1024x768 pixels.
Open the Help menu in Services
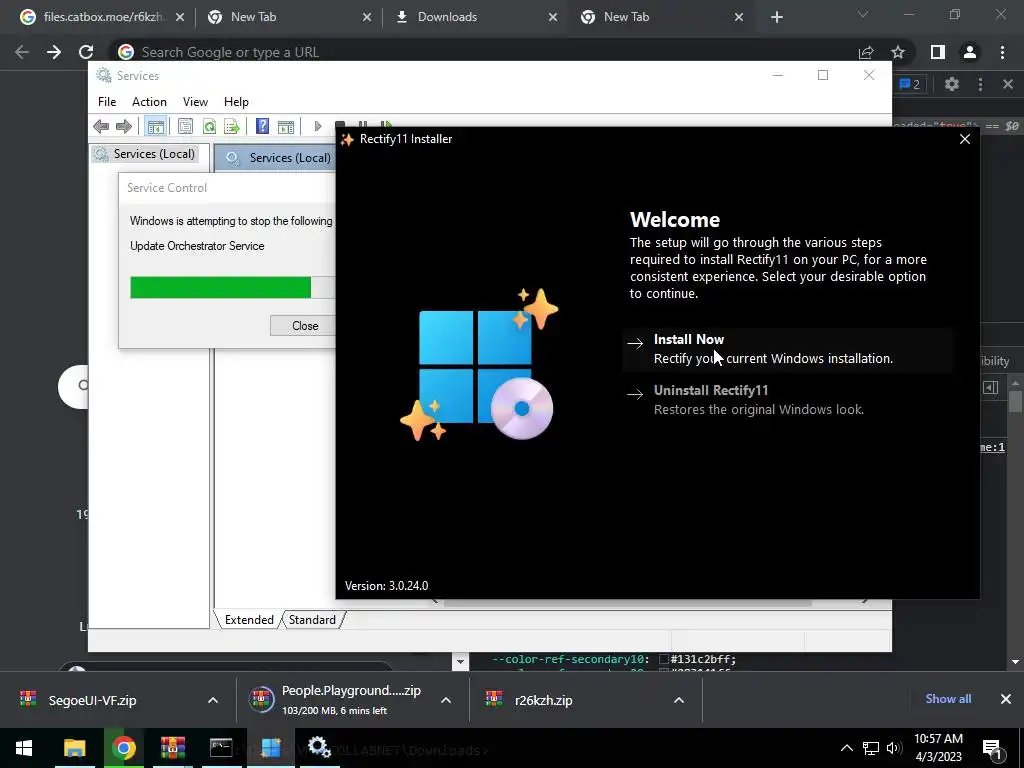pos(236,102)
